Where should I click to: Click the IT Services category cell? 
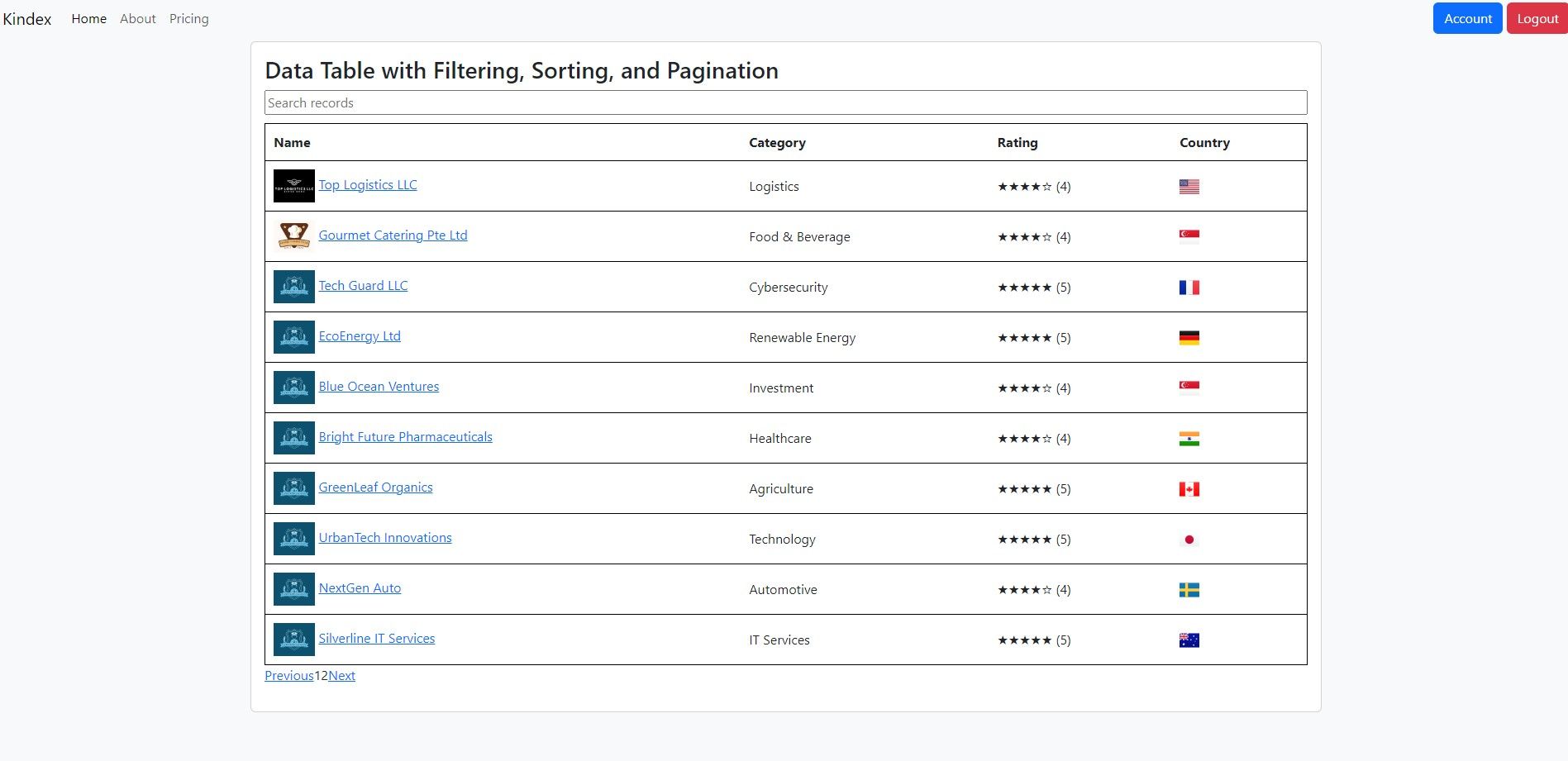[779, 640]
